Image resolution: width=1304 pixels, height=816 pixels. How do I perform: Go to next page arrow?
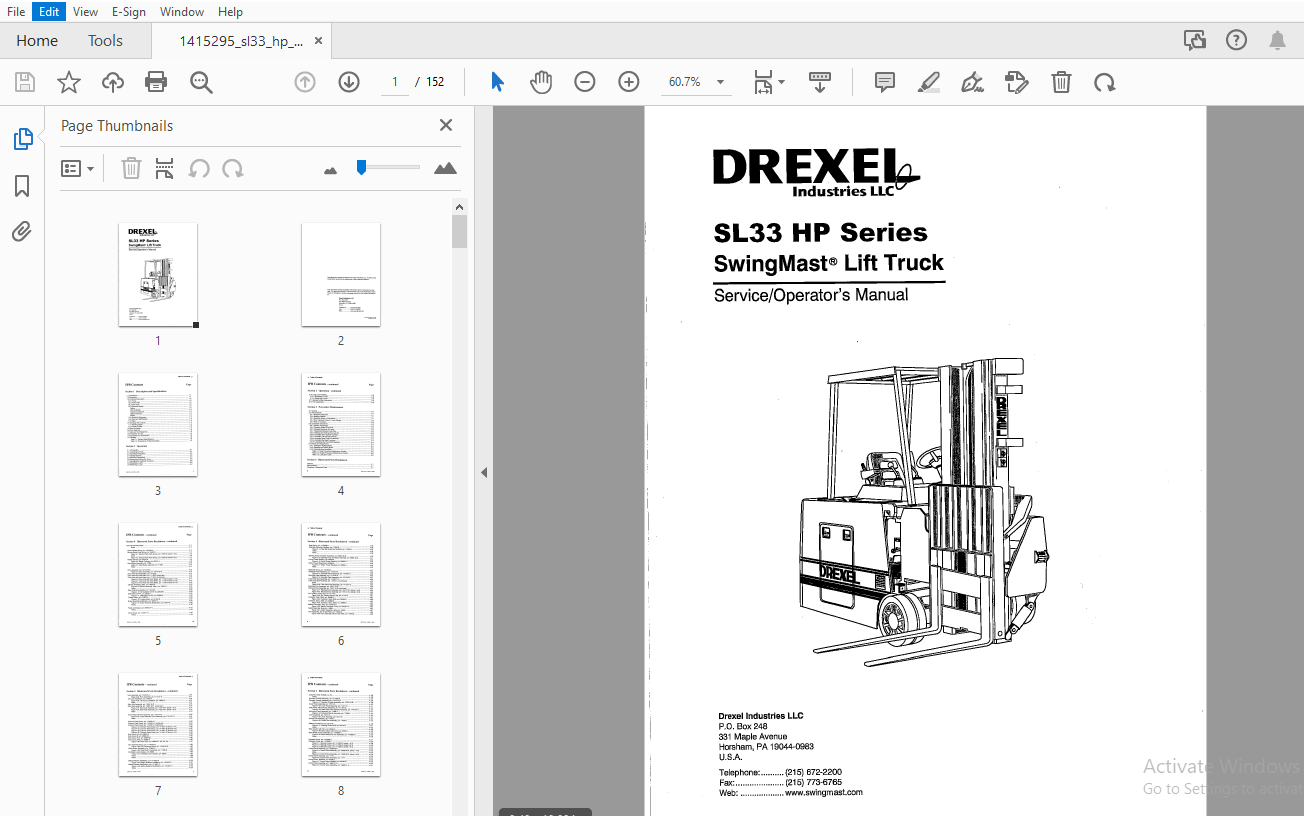349,82
